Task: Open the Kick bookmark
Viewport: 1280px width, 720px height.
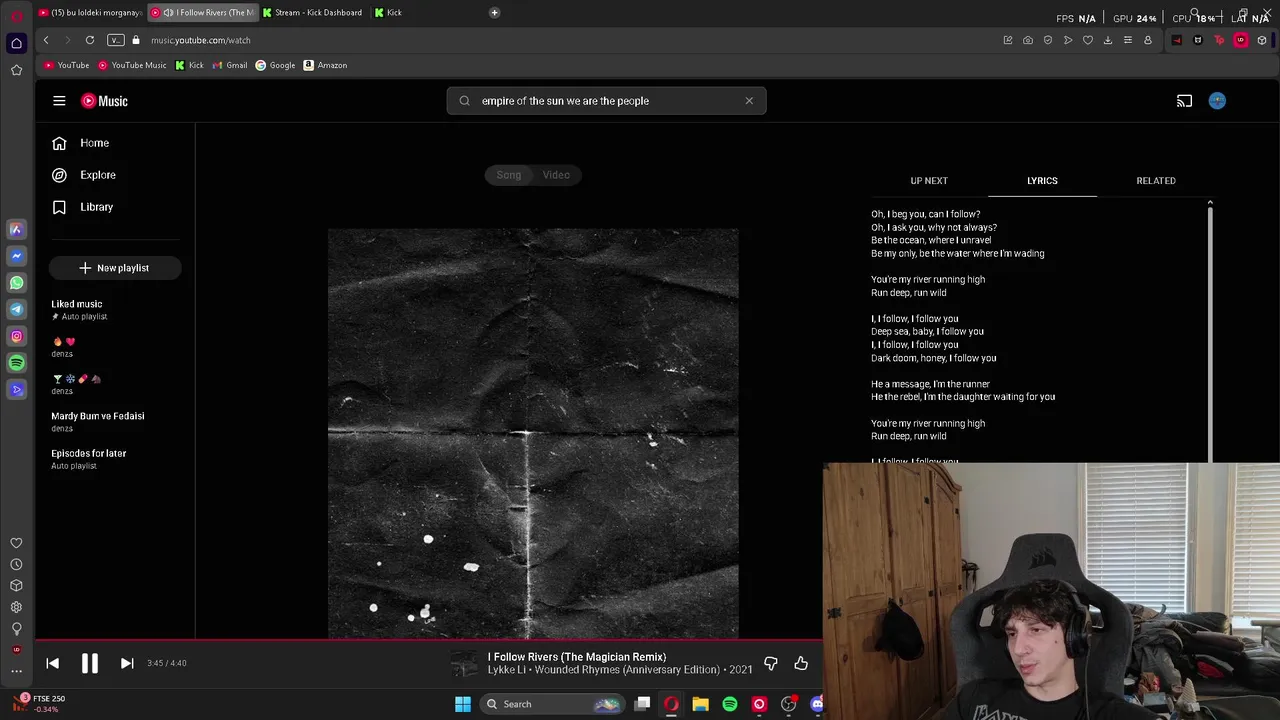Action: (x=189, y=65)
